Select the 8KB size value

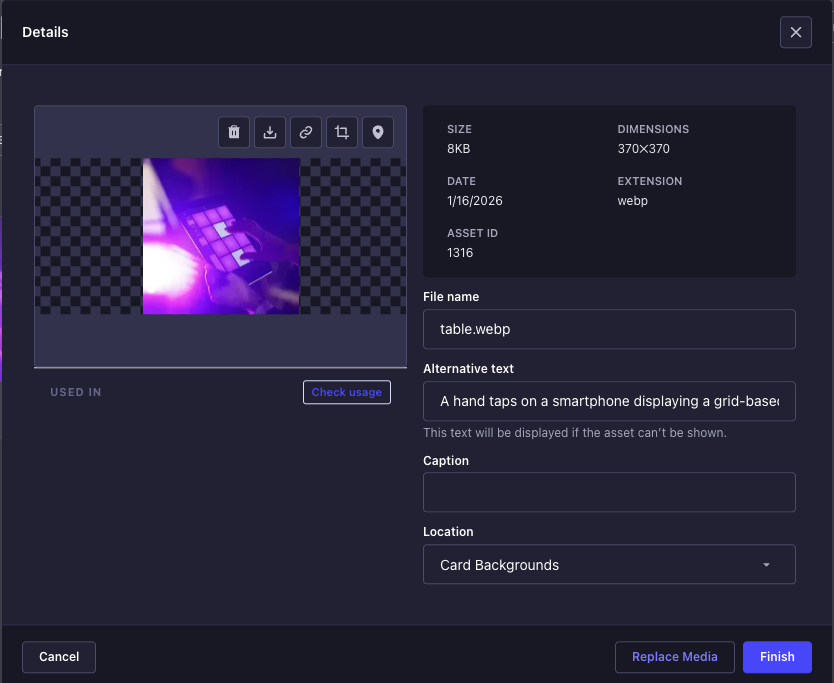(x=458, y=149)
